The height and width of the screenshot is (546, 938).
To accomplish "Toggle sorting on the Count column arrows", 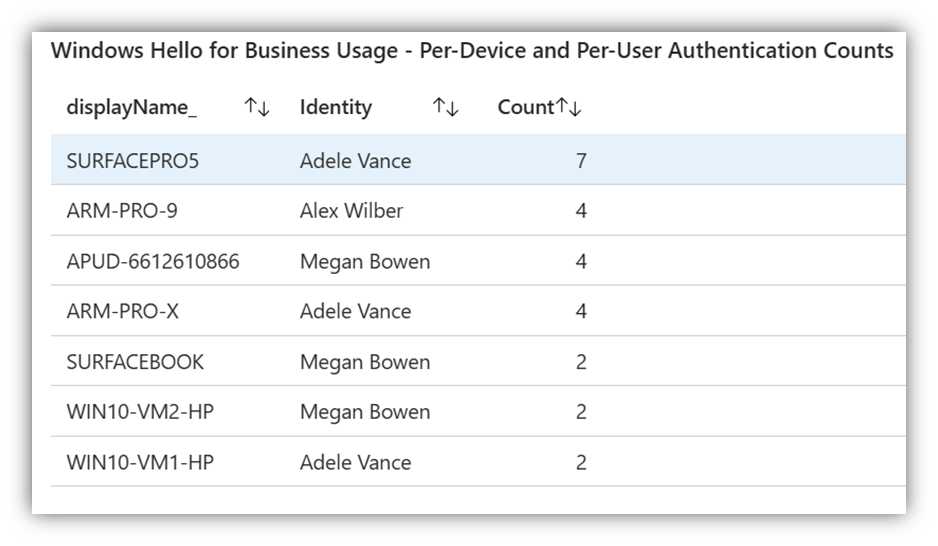I will 569,108.
